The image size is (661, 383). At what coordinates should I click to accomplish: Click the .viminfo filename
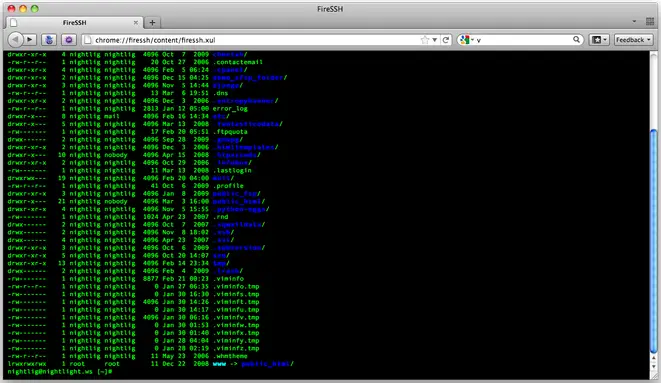click(x=228, y=279)
